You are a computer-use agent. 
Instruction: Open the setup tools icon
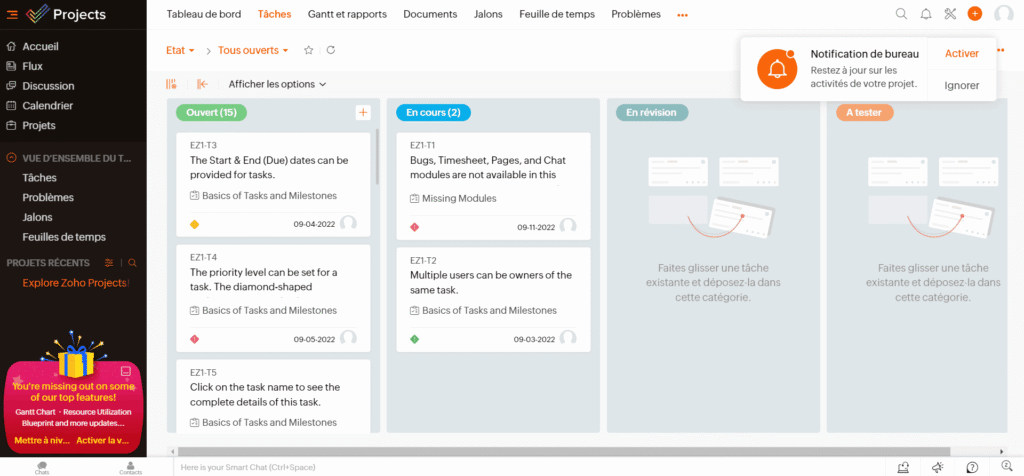pyautogui.click(x=950, y=14)
